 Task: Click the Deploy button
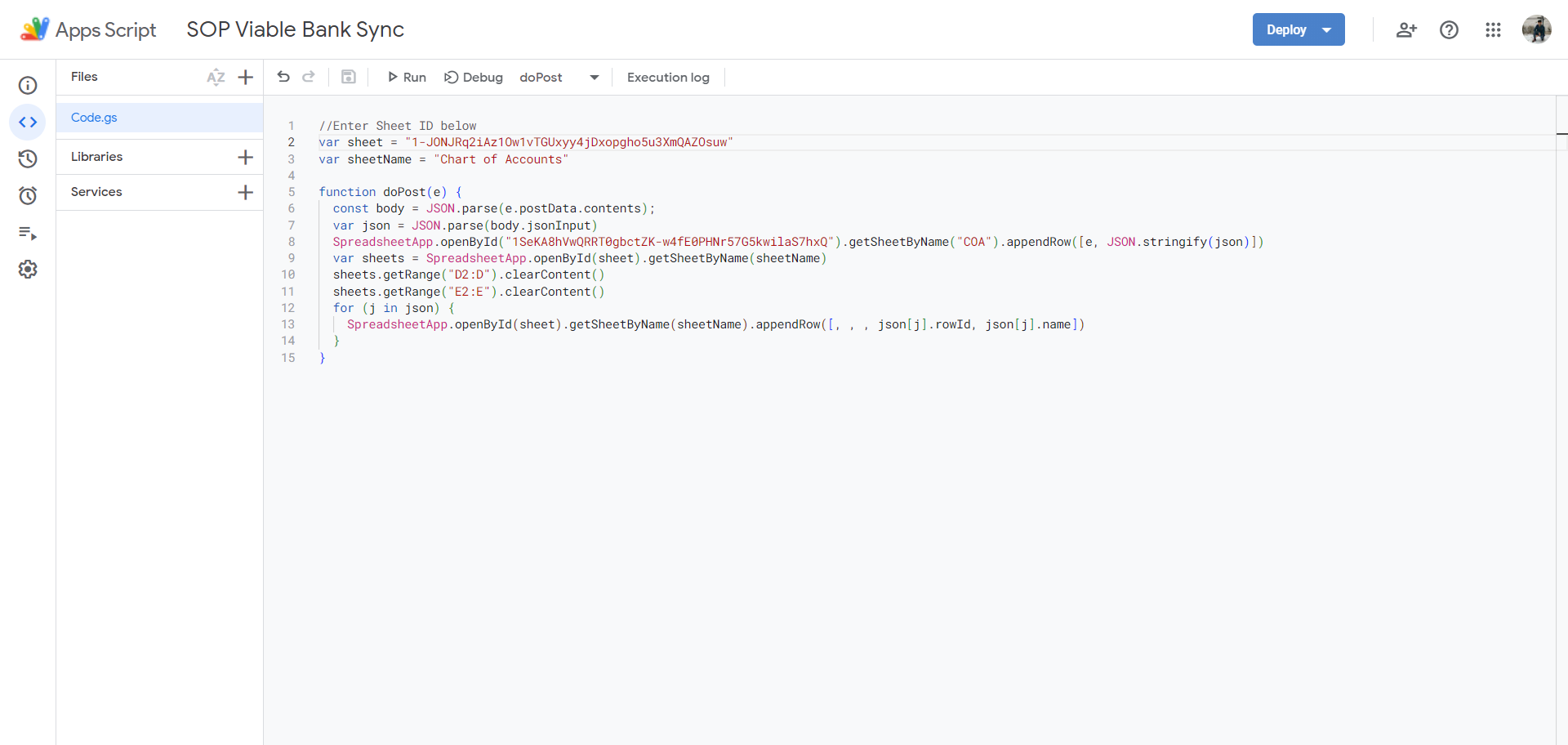[x=1286, y=29]
